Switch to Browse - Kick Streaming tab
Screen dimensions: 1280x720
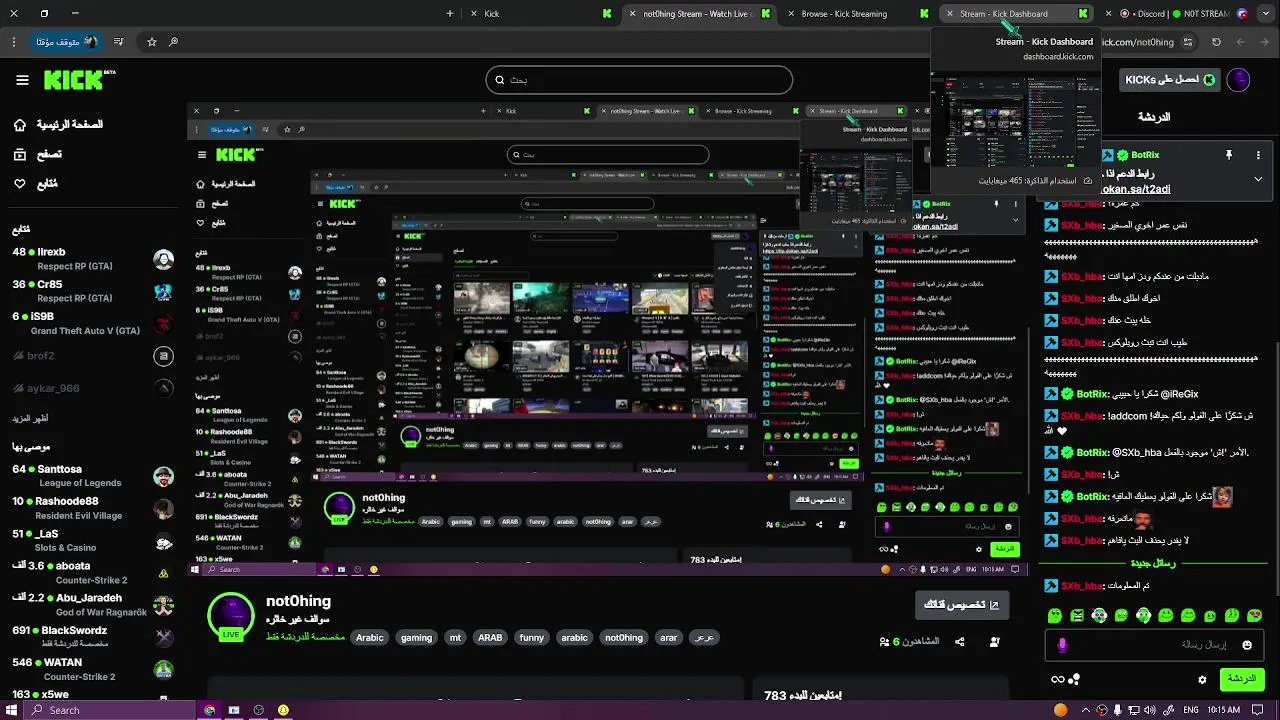coord(855,14)
